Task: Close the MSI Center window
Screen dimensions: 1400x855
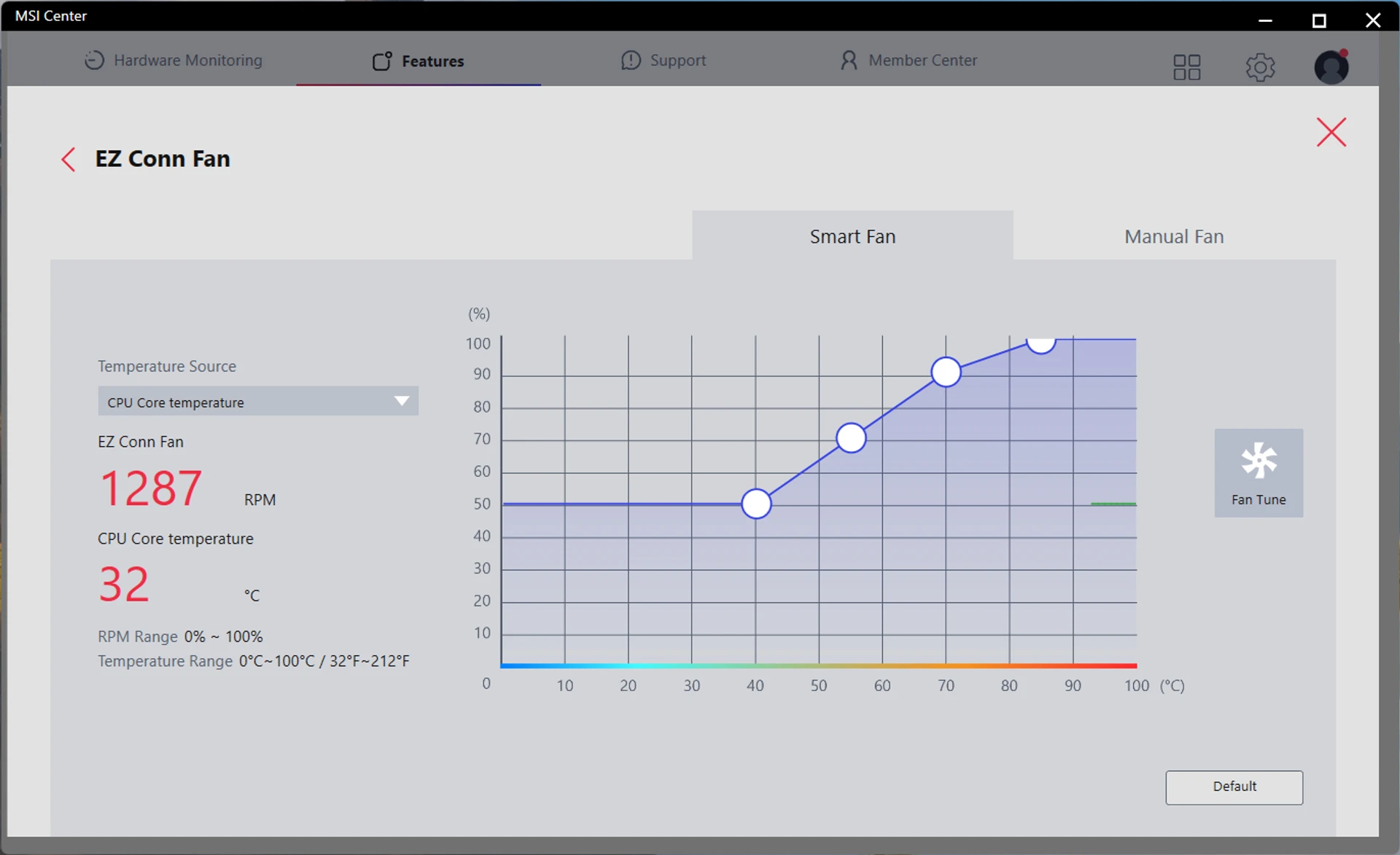Action: click(1373, 20)
